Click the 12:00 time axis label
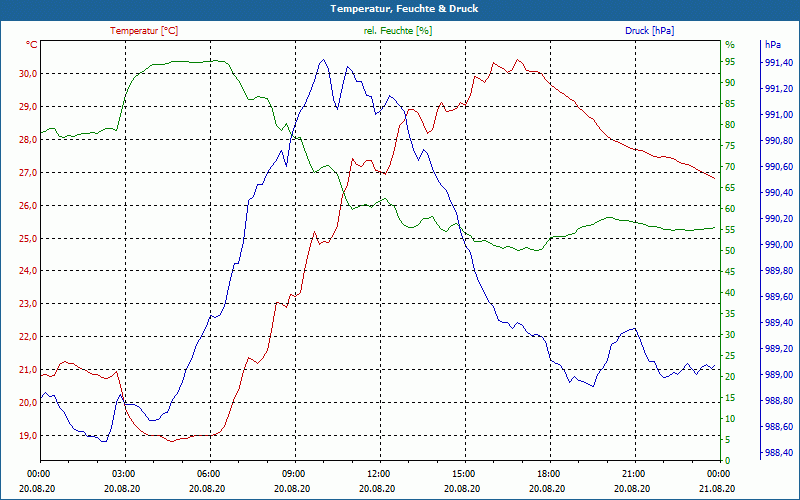Screen dimensions: 800x500 378,474
